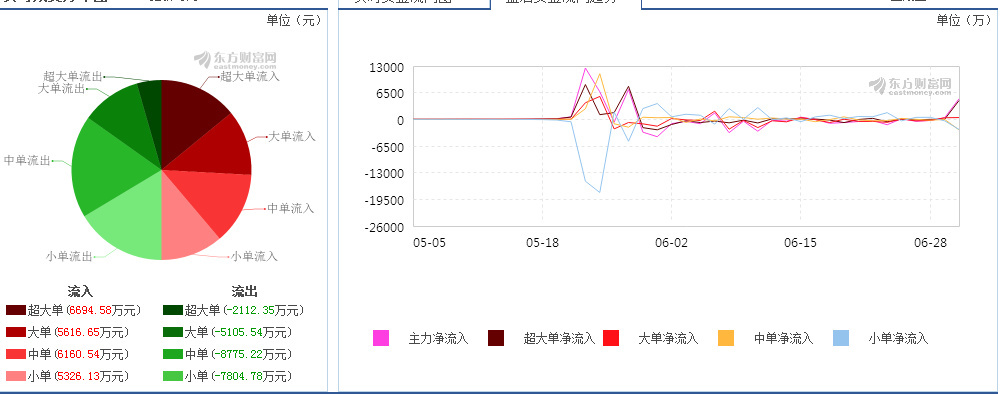
Task: Click the pink 小单 inflow swatch
Action: point(16,376)
